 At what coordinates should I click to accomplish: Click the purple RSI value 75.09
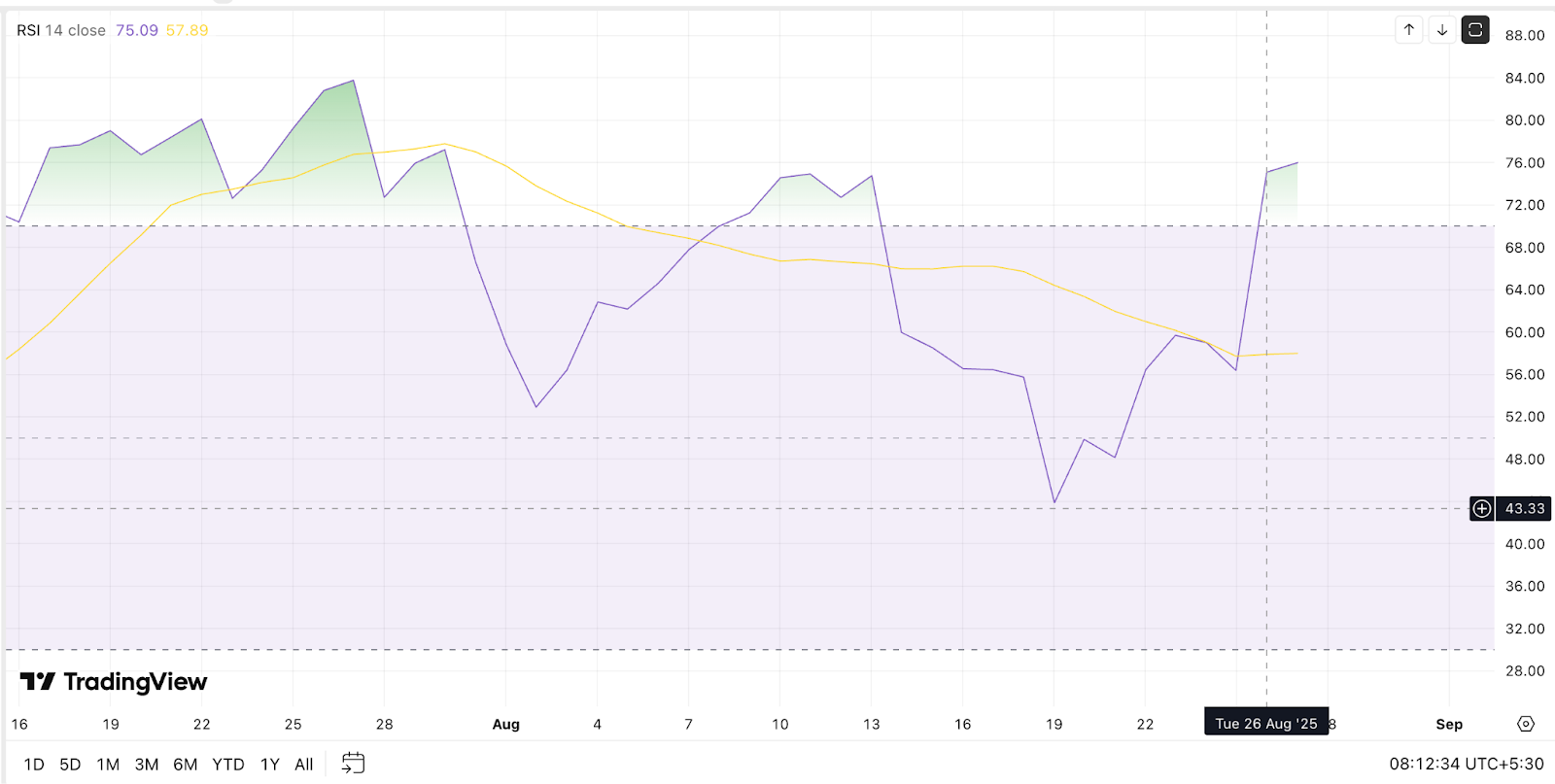point(137,30)
